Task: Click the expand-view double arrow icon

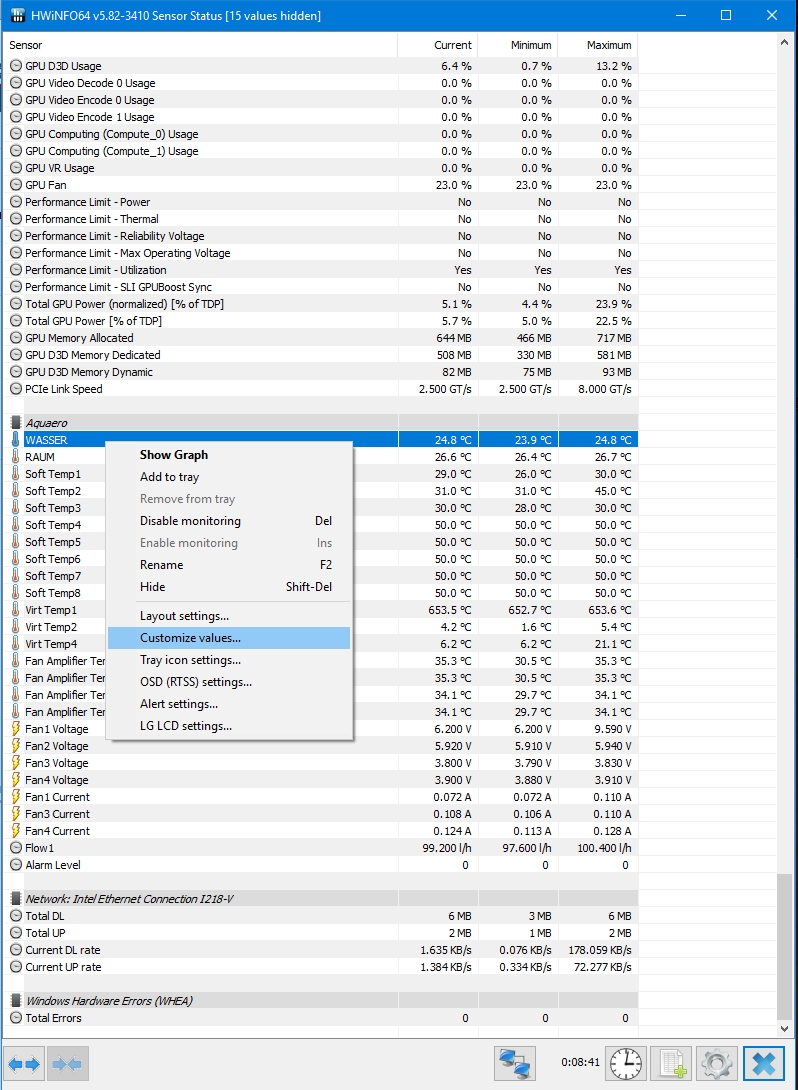Action: [25, 1064]
